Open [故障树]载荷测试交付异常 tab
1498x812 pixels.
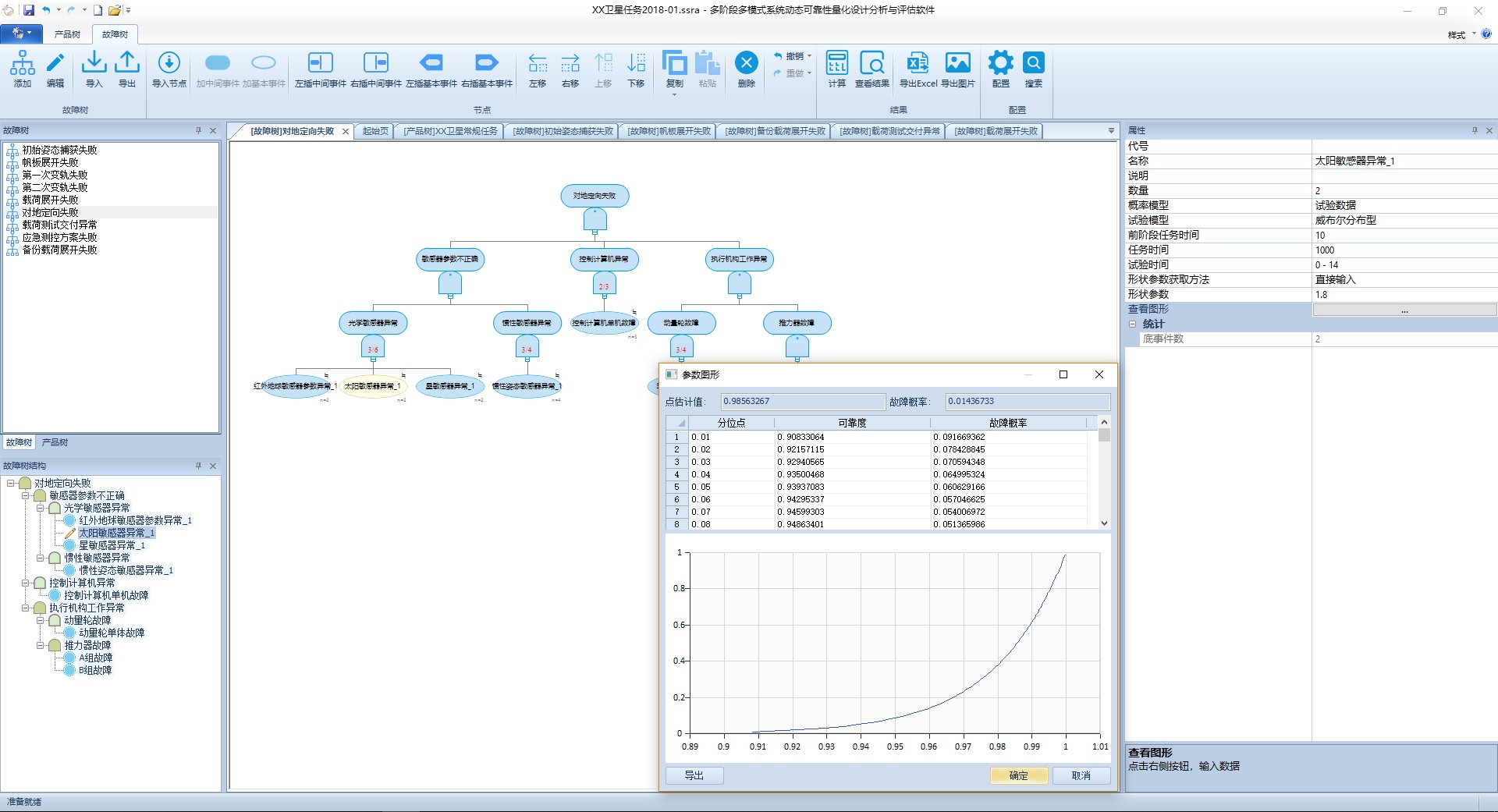tap(889, 131)
